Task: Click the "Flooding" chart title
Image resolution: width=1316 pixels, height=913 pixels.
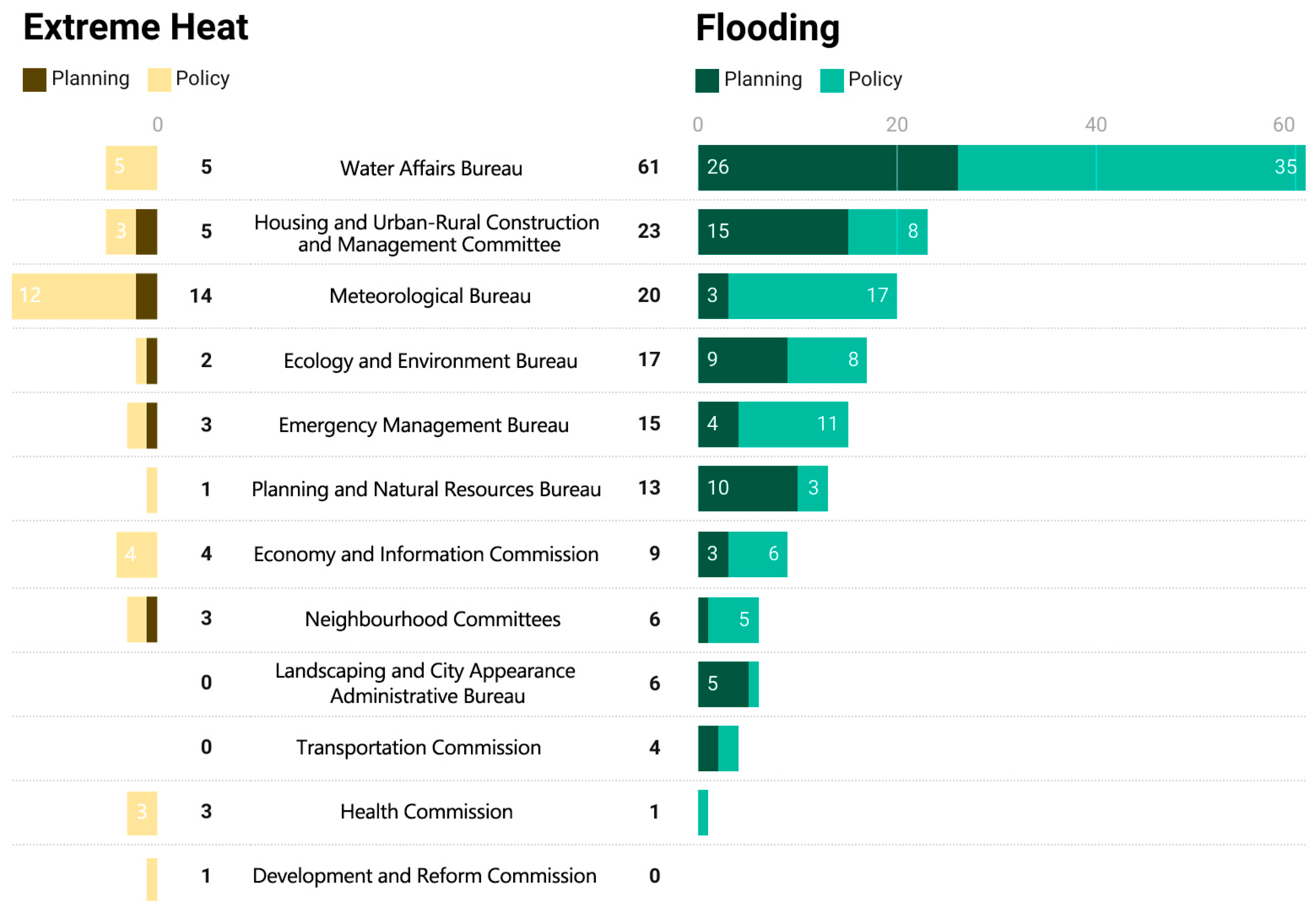Action: (767, 28)
